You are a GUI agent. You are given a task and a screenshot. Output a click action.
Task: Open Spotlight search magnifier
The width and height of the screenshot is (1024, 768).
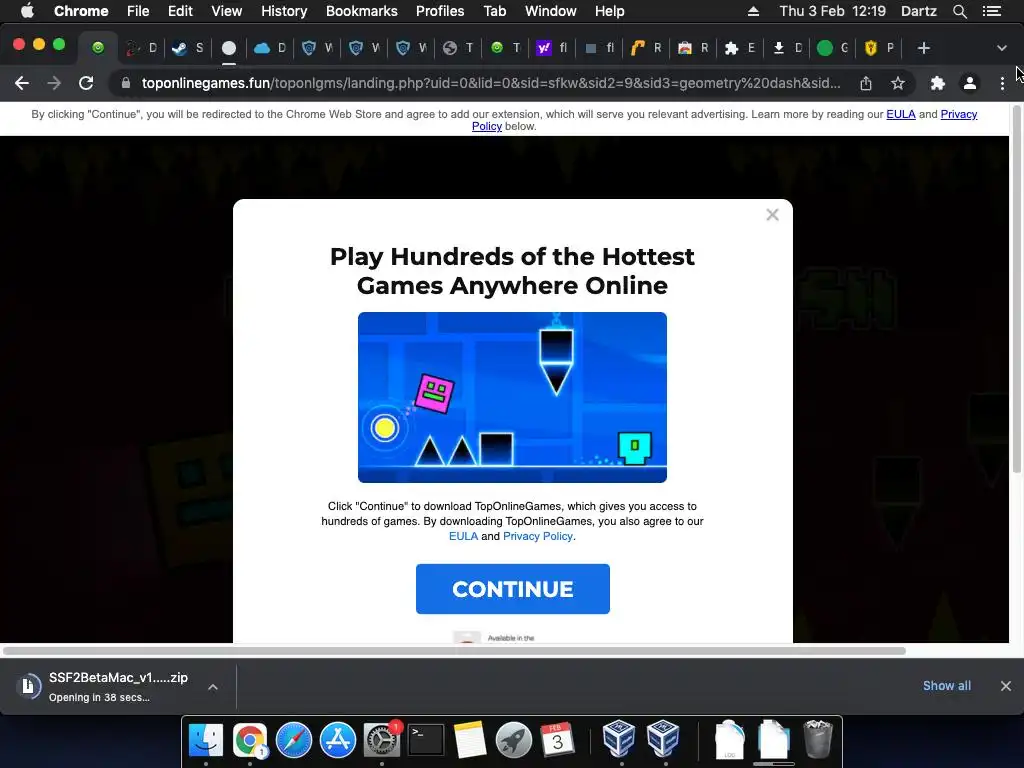click(x=959, y=11)
